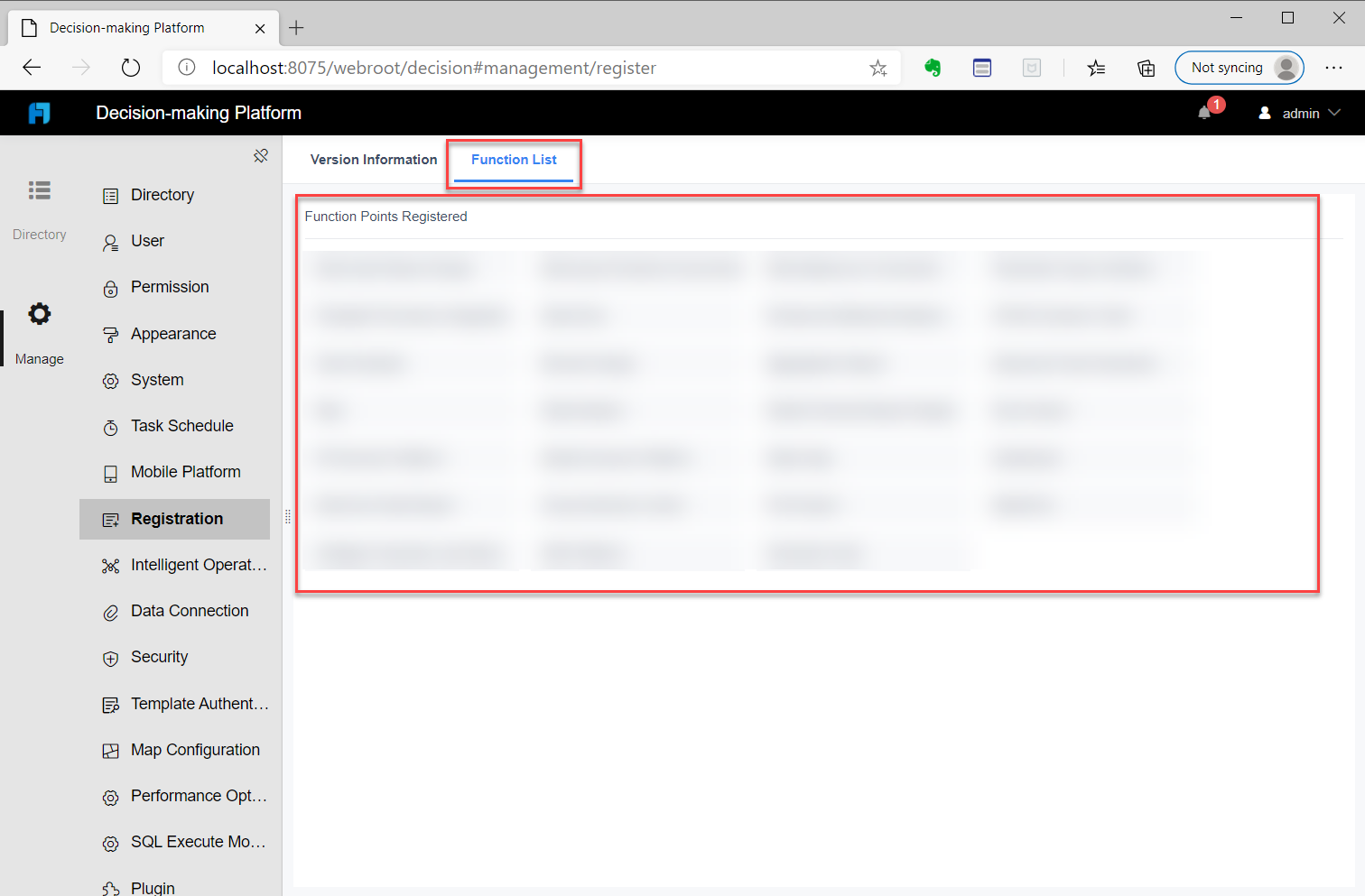Open Permission menu item
Viewport: 1365px width, 896px height.
tap(175, 287)
